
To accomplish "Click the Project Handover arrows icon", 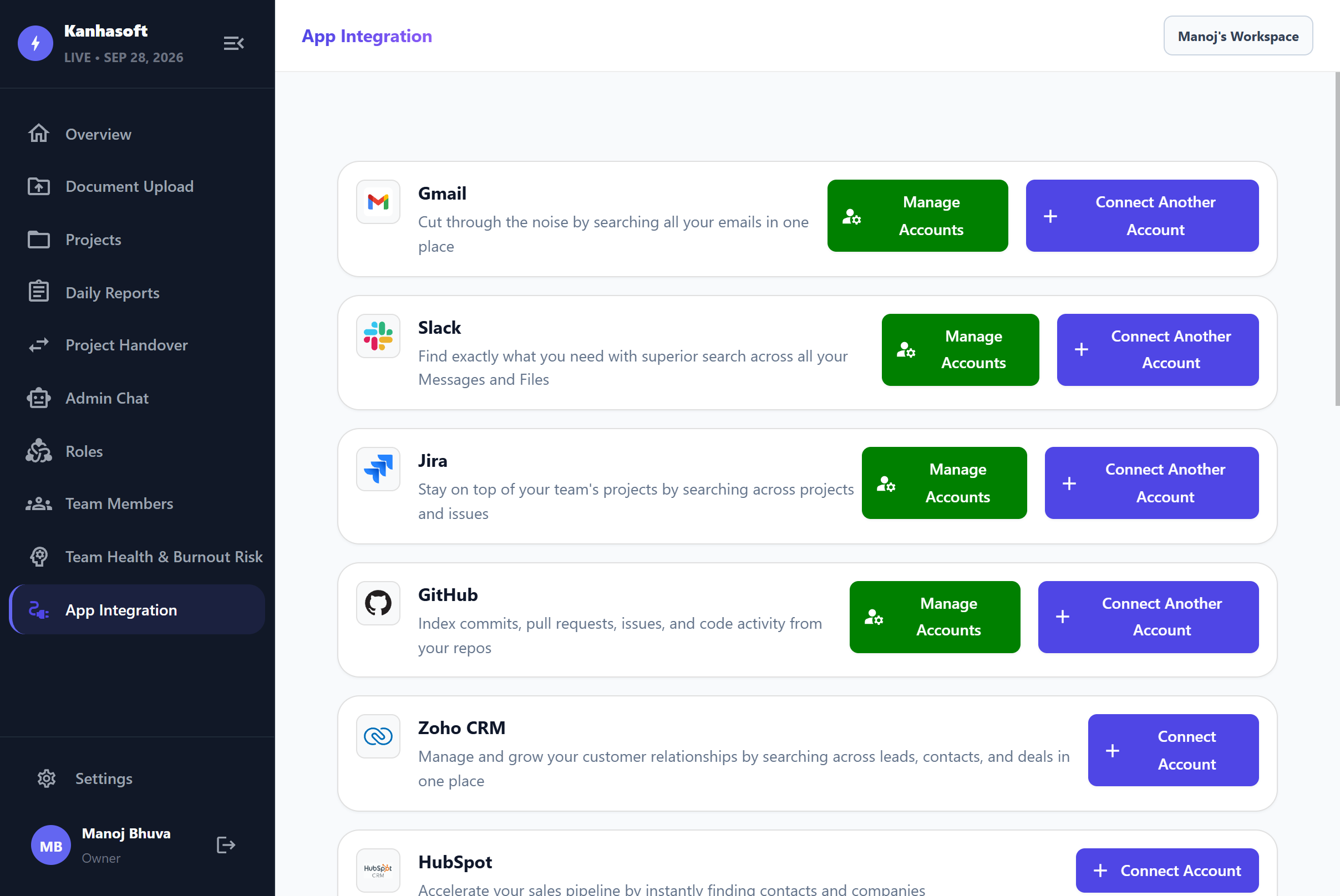I will [x=39, y=345].
